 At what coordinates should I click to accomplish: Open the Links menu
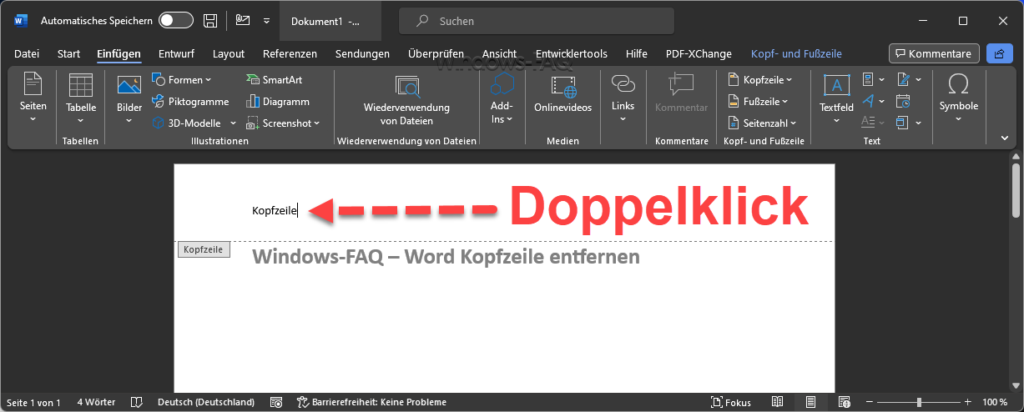(623, 99)
